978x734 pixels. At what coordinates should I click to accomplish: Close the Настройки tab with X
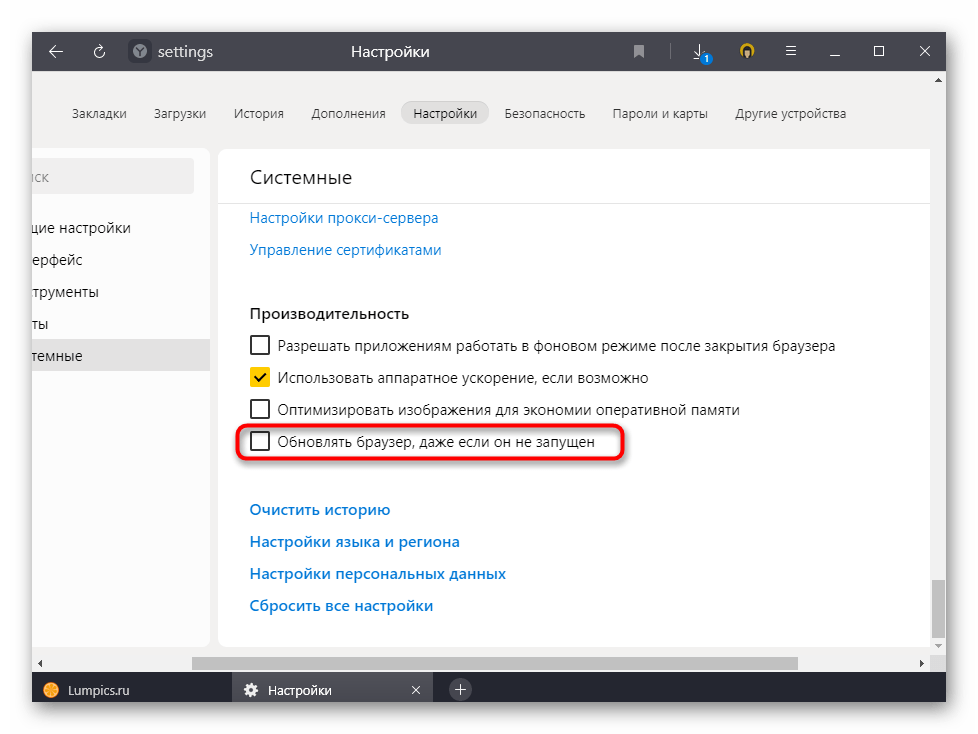point(416,690)
